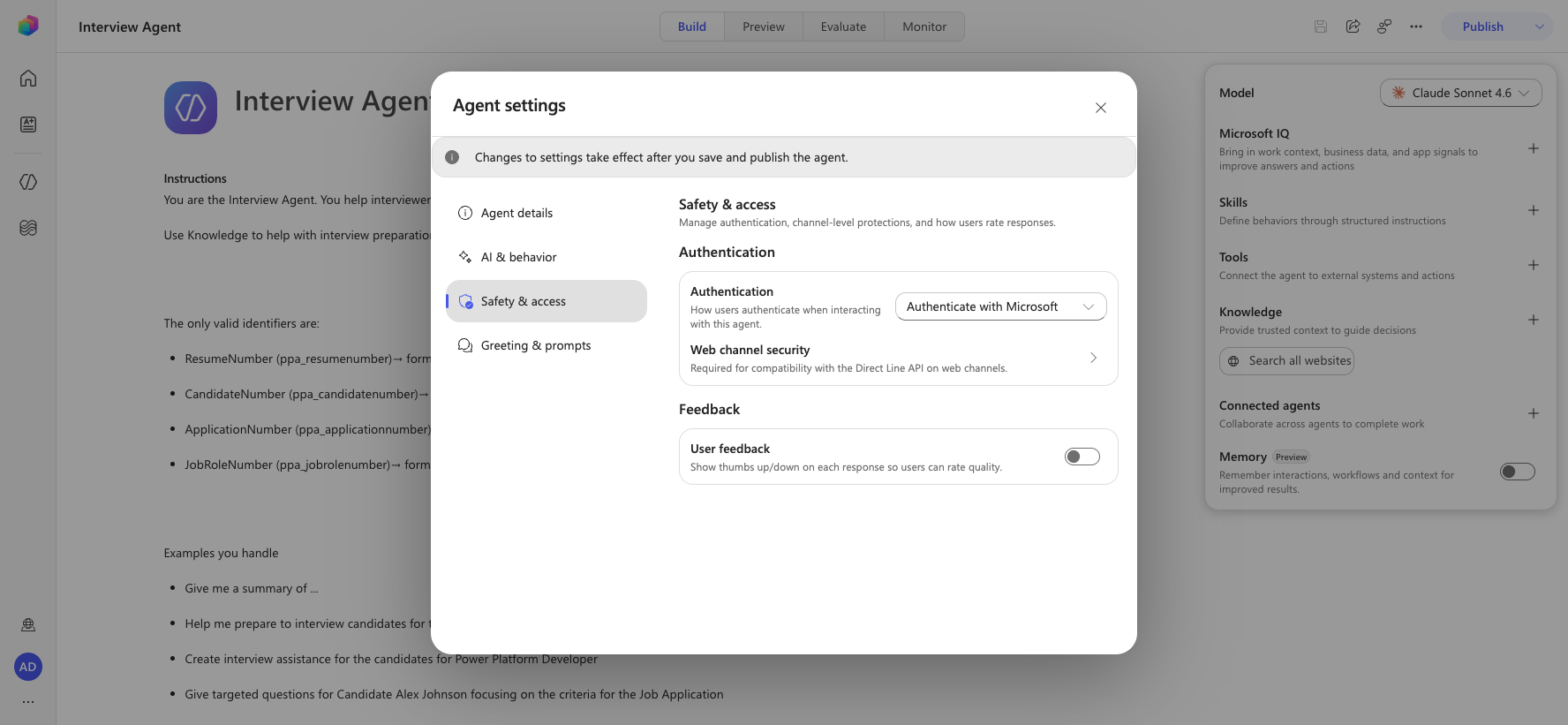This screenshot has height=725, width=1568.
Task: Click the Skills heading
Action: point(1233,202)
